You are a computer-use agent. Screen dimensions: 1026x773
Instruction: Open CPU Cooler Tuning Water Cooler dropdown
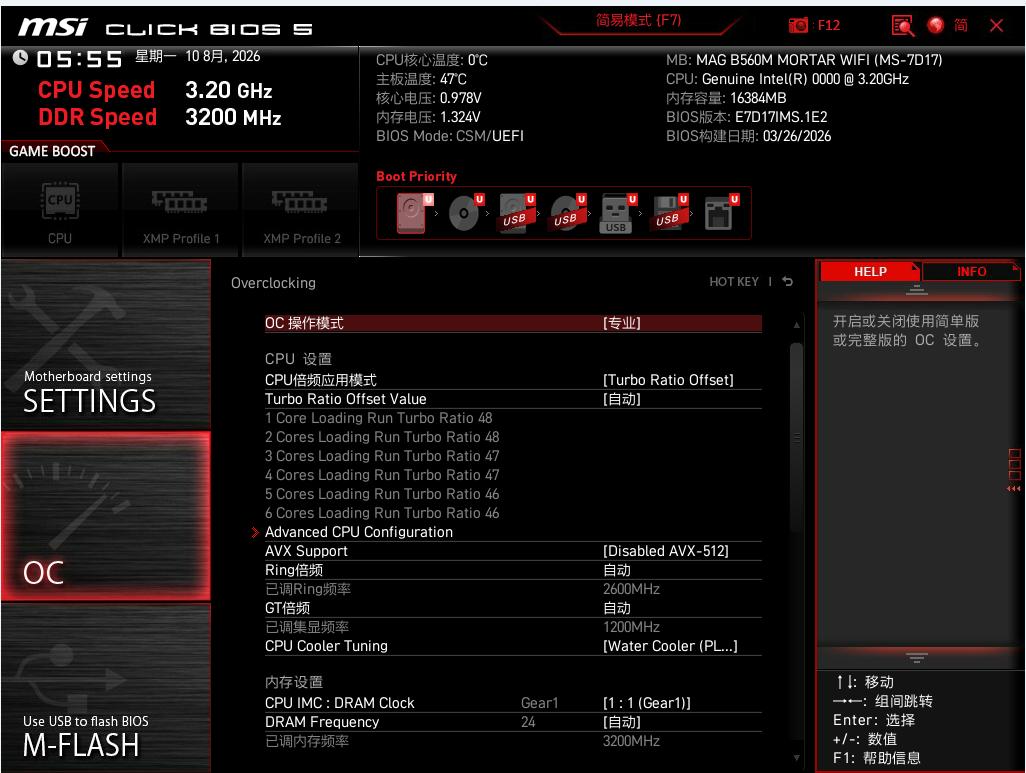(x=513, y=646)
